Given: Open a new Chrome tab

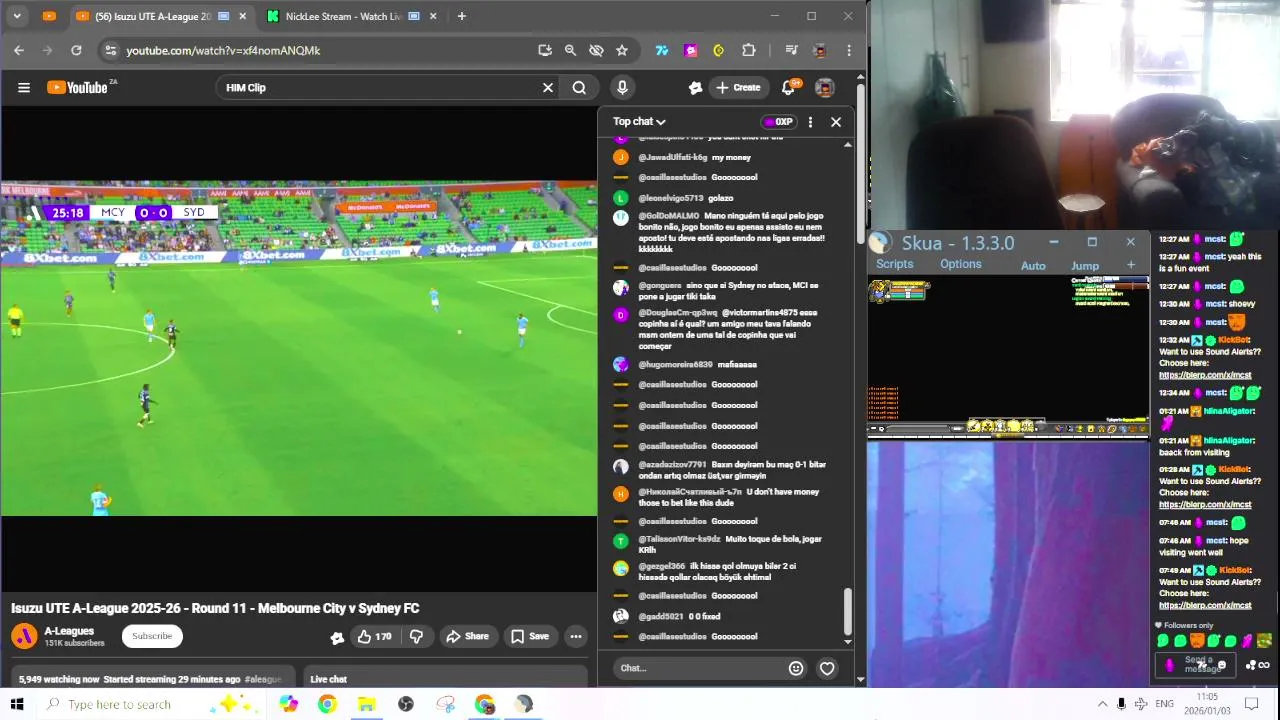Looking at the screenshot, I should (x=461, y=16).
